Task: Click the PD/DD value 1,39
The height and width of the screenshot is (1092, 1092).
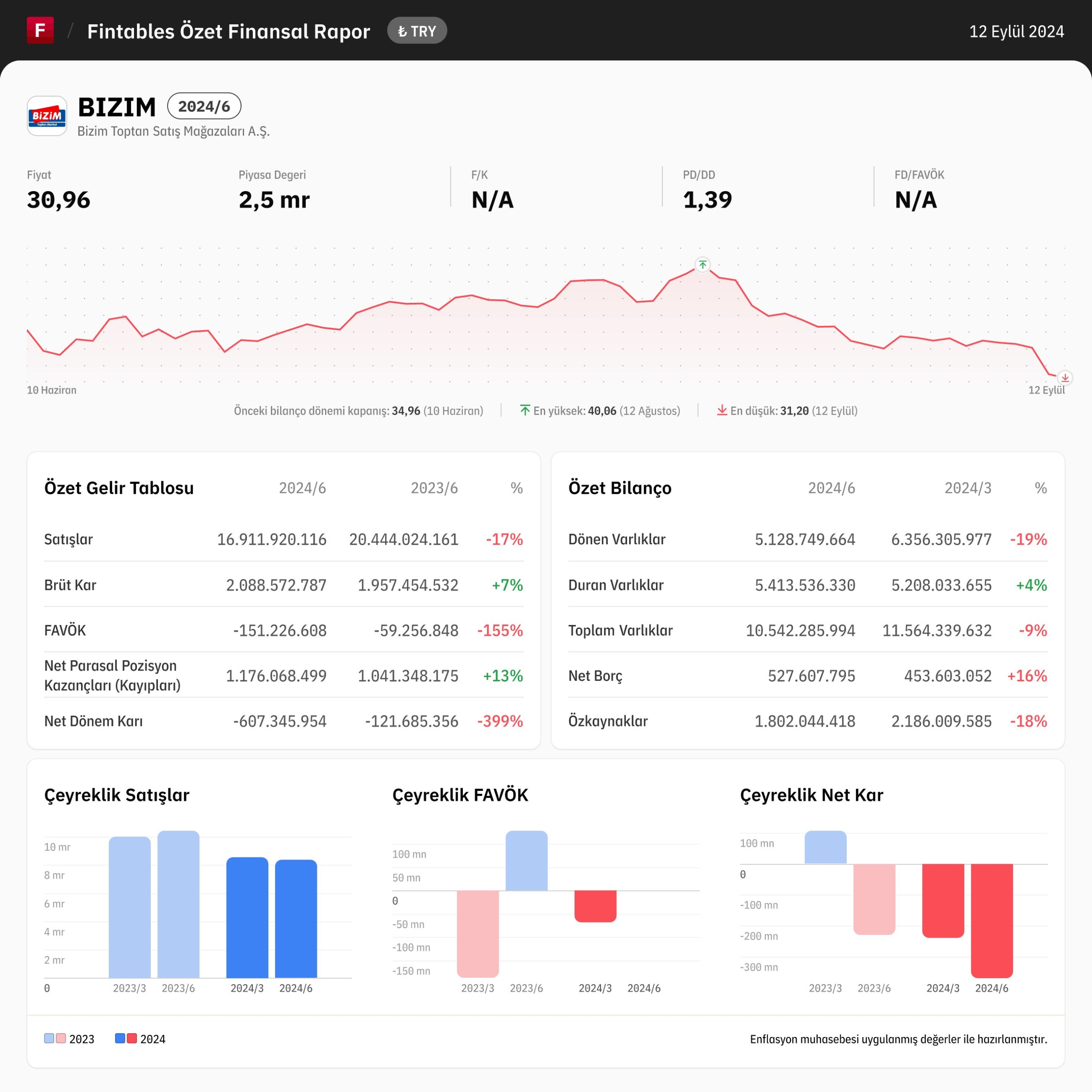Action: (x=708, y=200)
